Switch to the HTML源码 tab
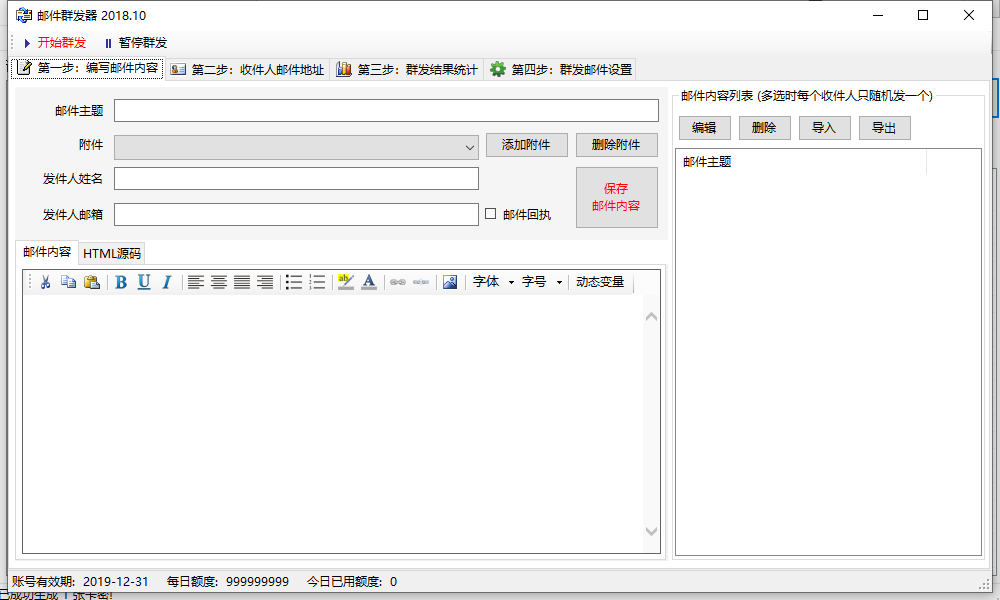This screenshot has width=1000, height=600. pos(112,253)
